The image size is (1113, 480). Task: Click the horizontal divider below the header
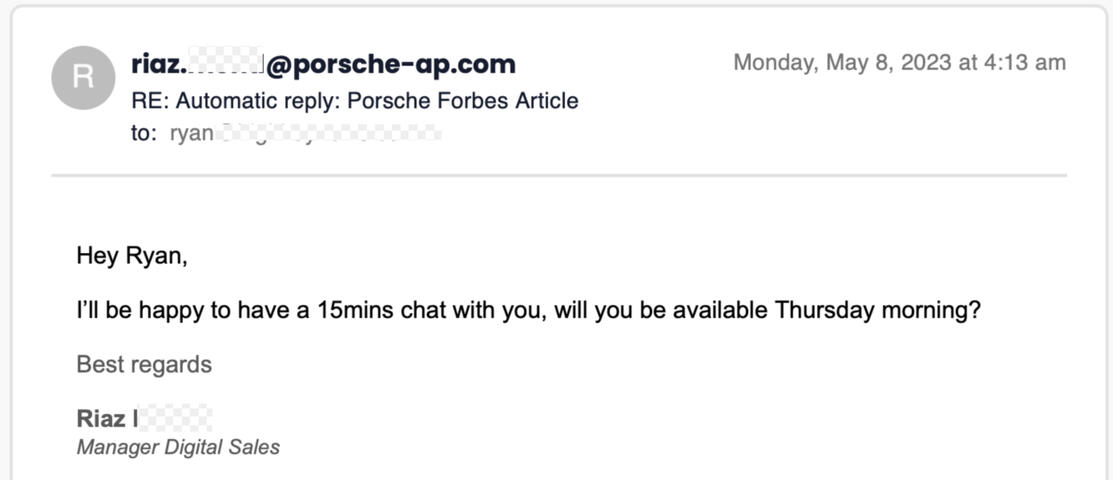point(558,175)
